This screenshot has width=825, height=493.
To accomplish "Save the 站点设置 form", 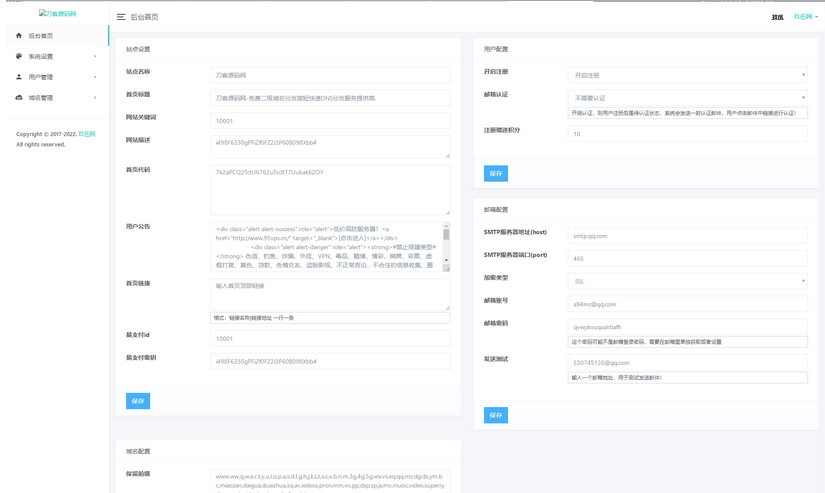I will 138,401.
